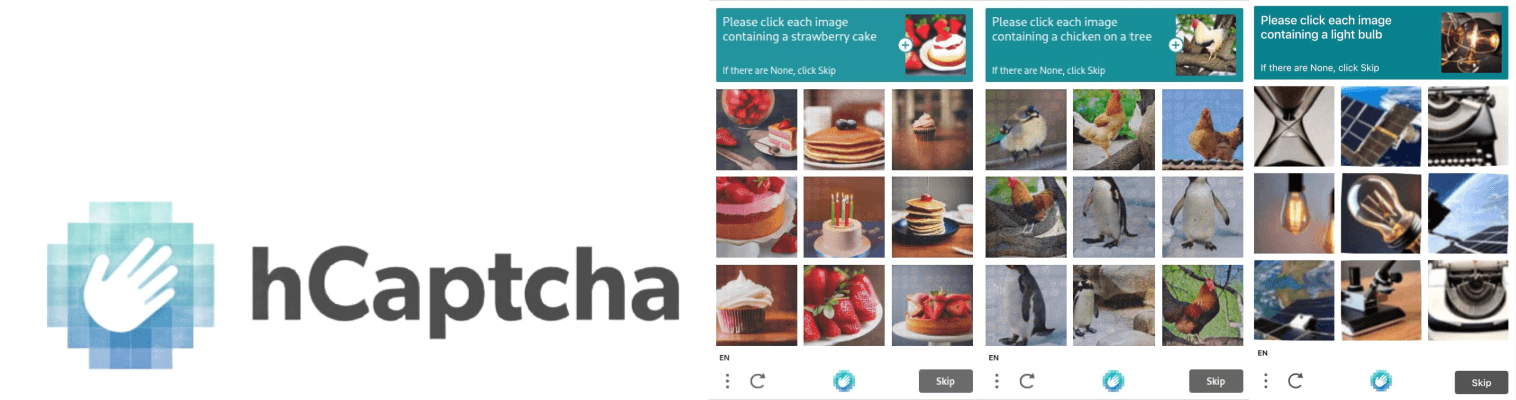Screen dimensions: 1516x400
Task: Open the three-dot menu in the light bulb panel
Action: pos(1265,381)
